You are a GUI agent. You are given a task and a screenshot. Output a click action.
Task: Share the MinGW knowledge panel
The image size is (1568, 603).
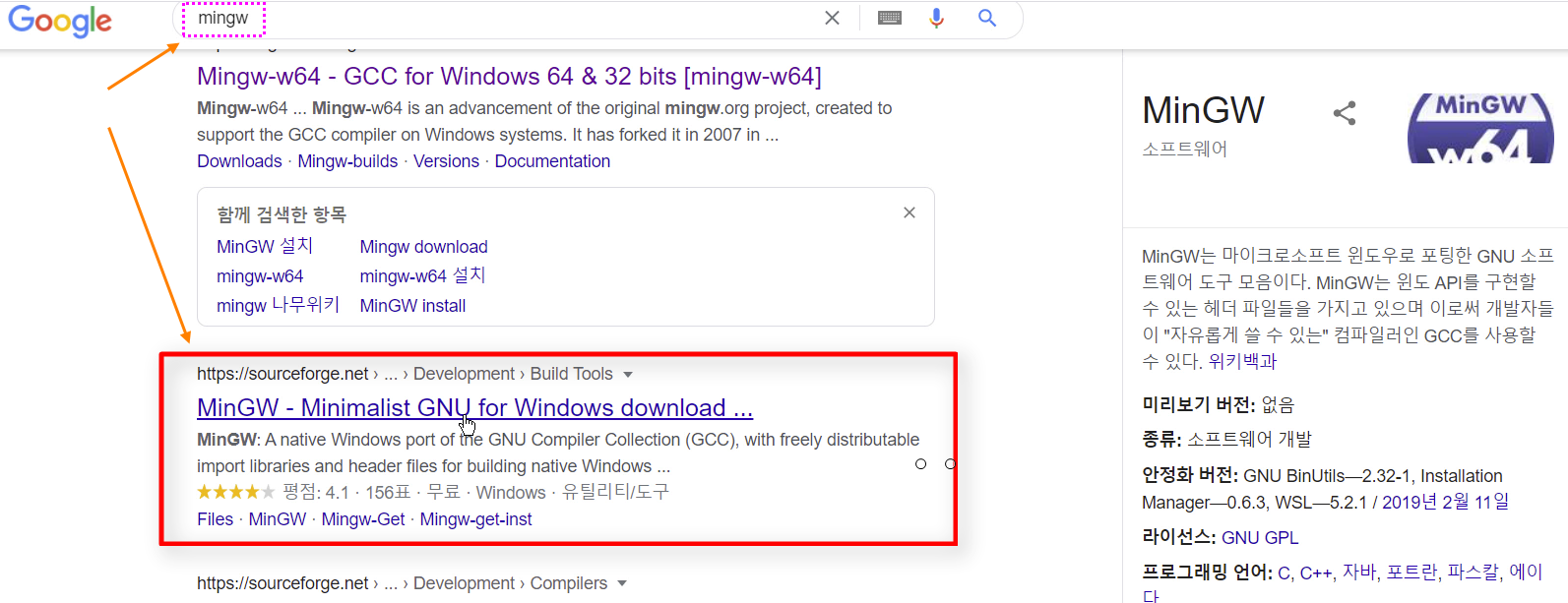(x=1345, y=113)
